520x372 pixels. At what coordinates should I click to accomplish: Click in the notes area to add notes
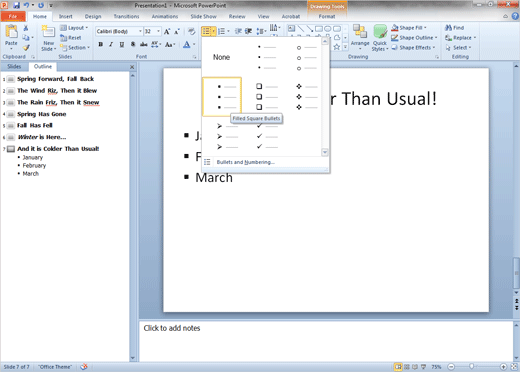pyautogui.click(x=325, y=341)
